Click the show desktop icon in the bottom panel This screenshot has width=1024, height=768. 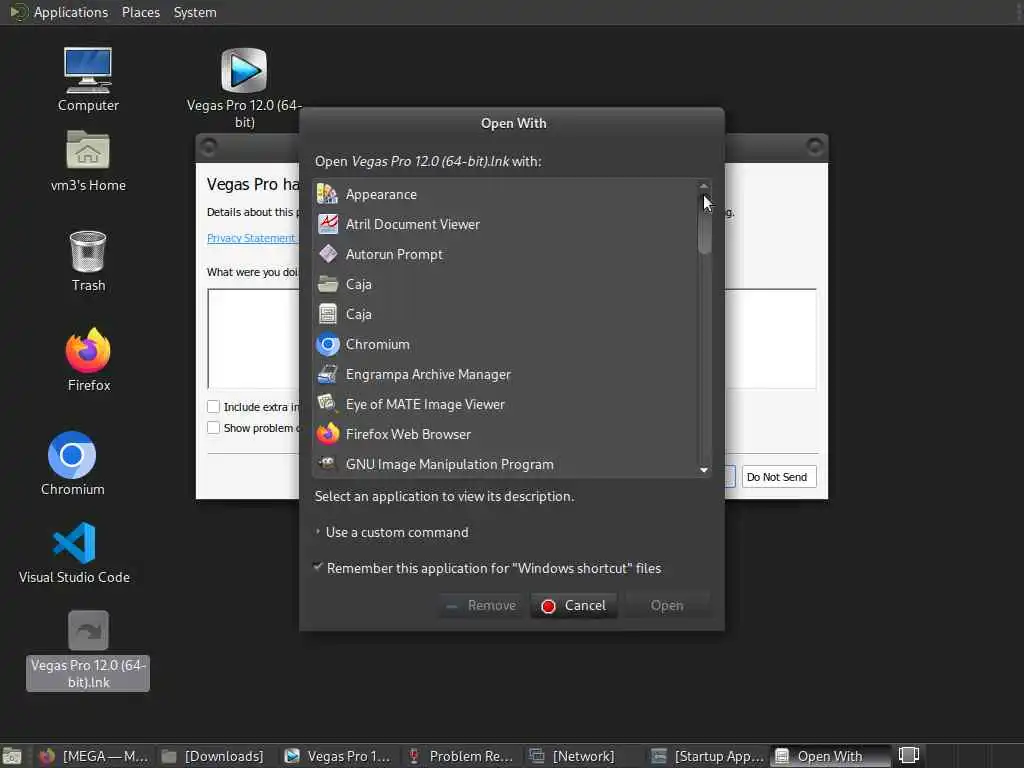(12, 756)
